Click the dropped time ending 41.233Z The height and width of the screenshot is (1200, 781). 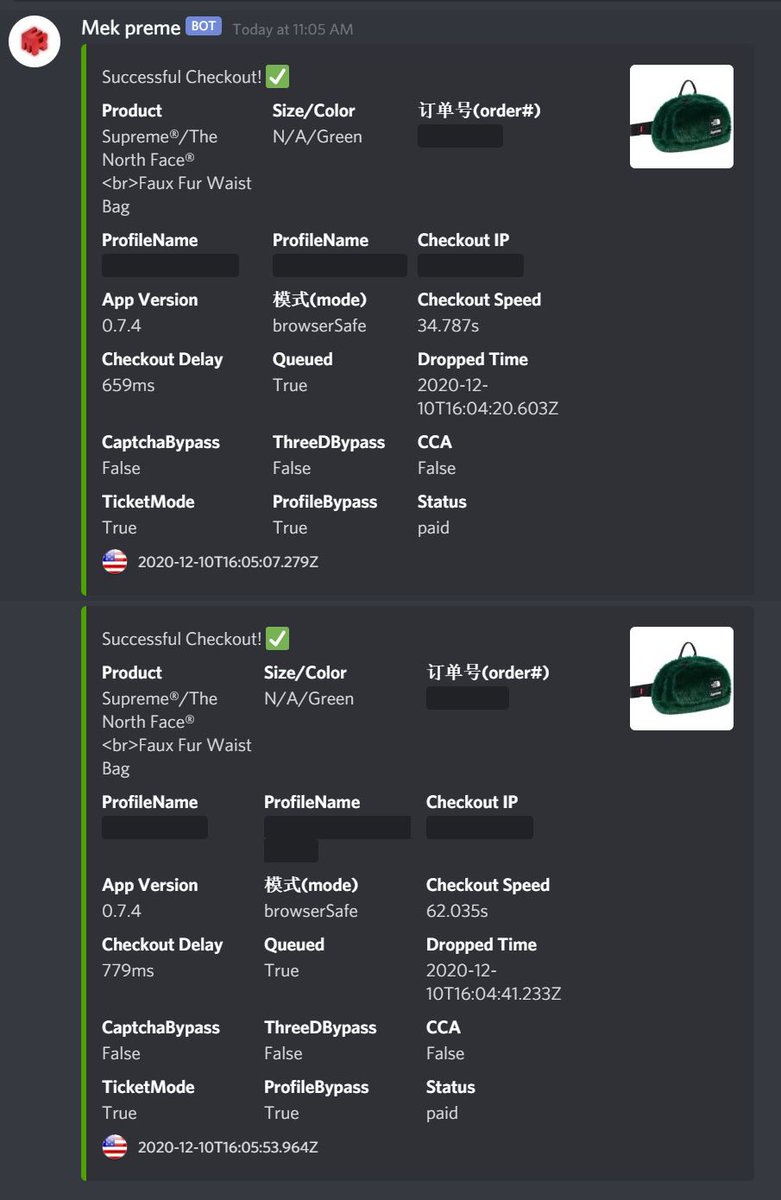coord(494,982)
